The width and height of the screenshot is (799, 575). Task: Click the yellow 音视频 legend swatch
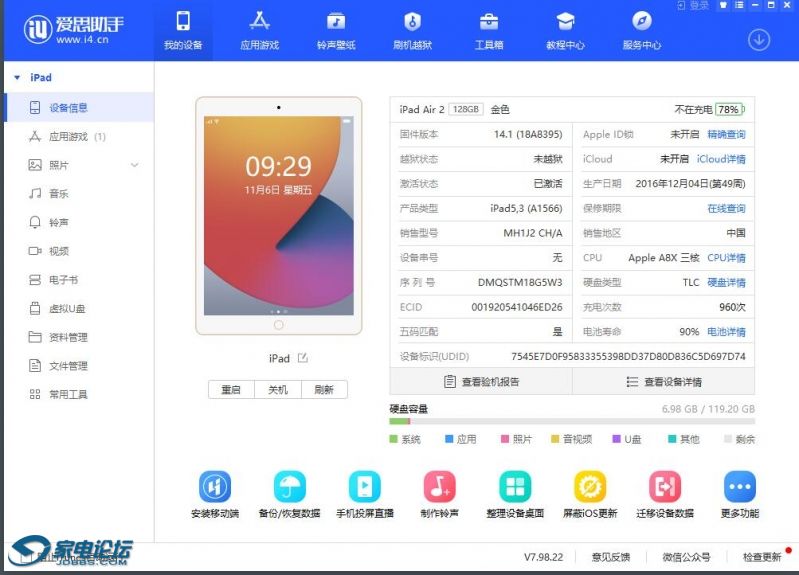pyautogui.click(x=555, y=439)
